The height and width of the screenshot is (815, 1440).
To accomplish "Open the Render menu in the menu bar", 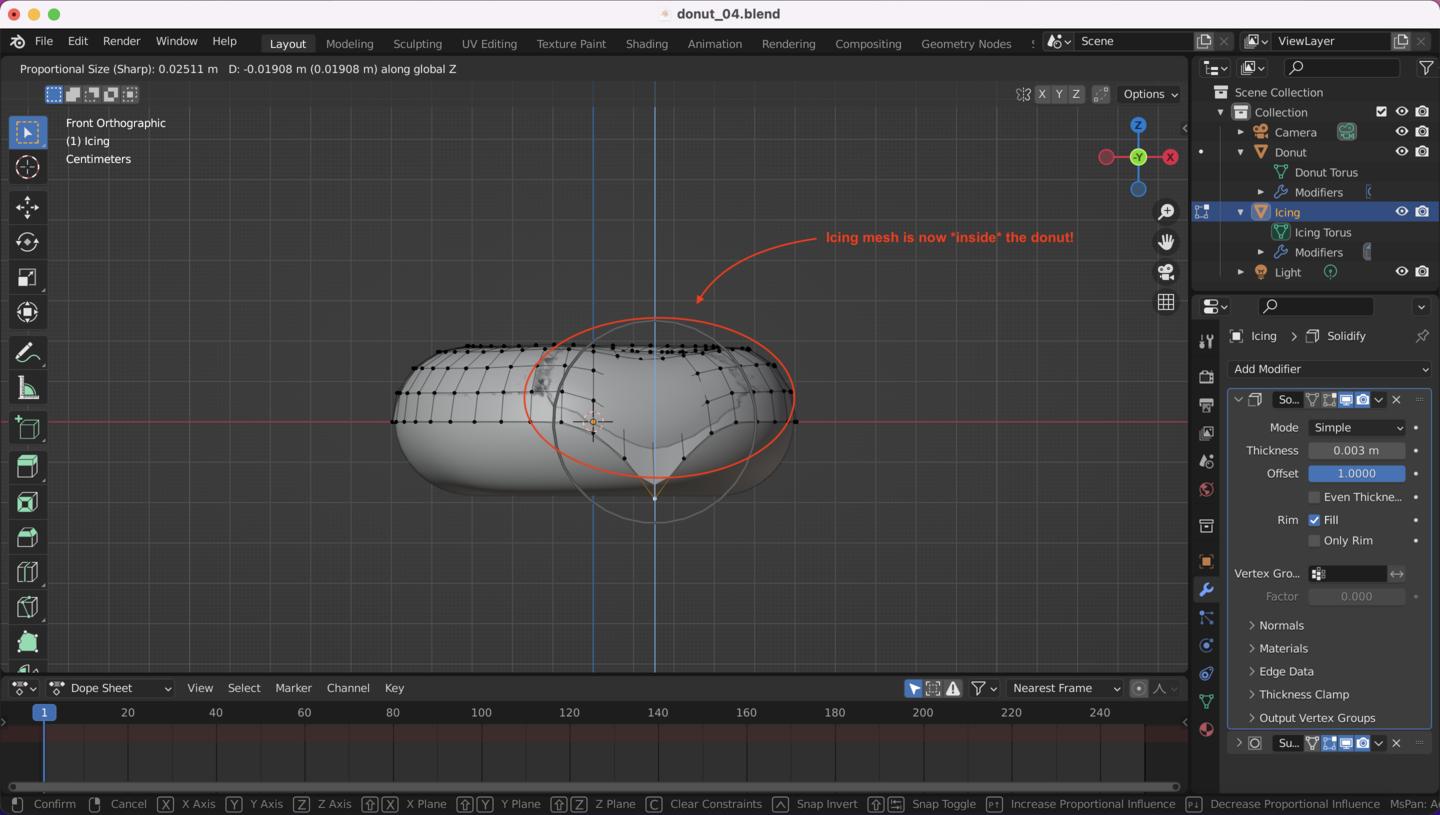I will pos(121,41).
